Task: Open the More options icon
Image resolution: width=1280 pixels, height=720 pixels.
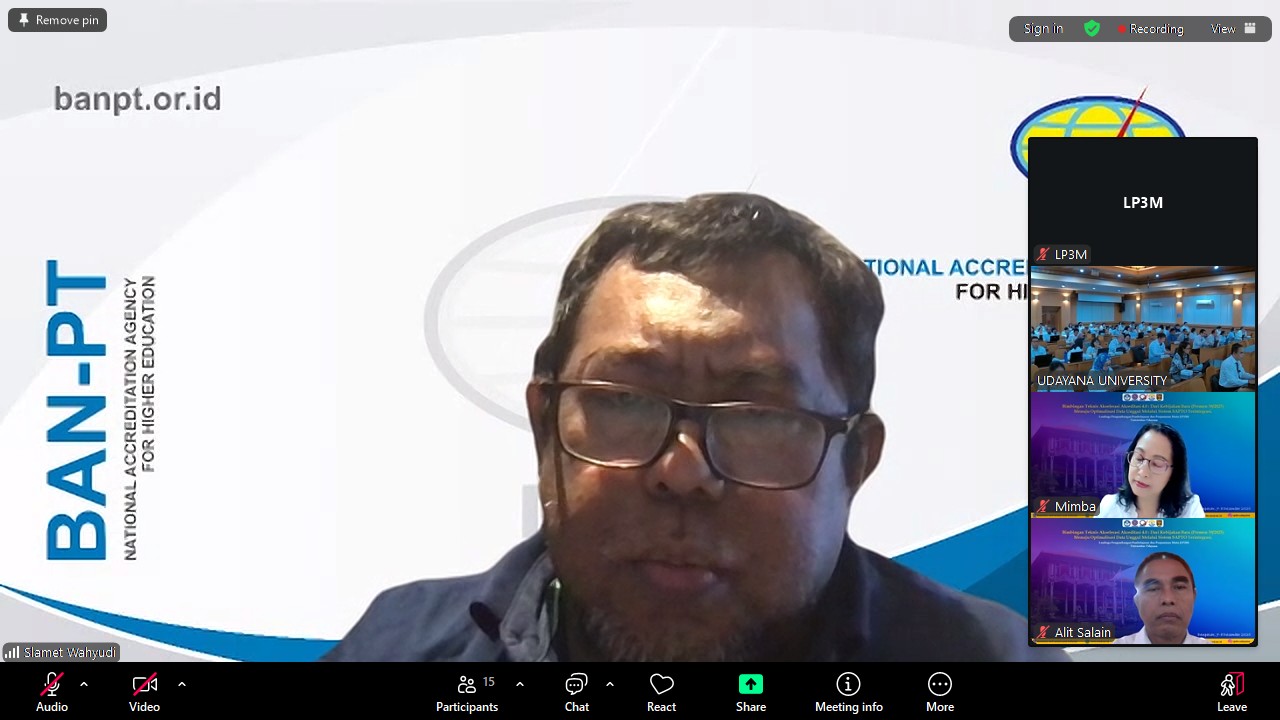Action: (939, 684)
